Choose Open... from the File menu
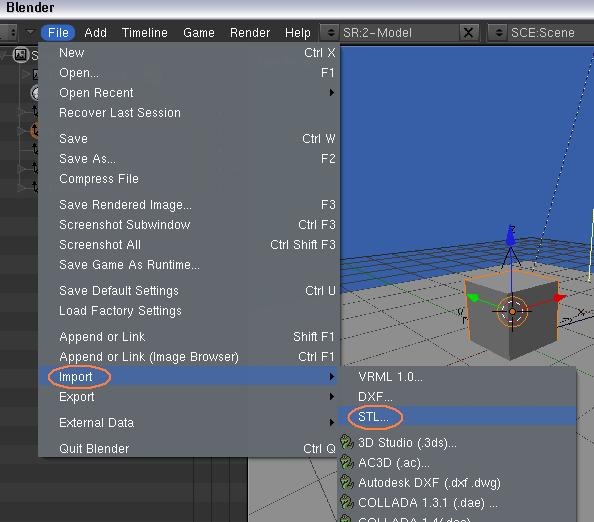Viewport: 594px width, 522px height. click(189, 73)
